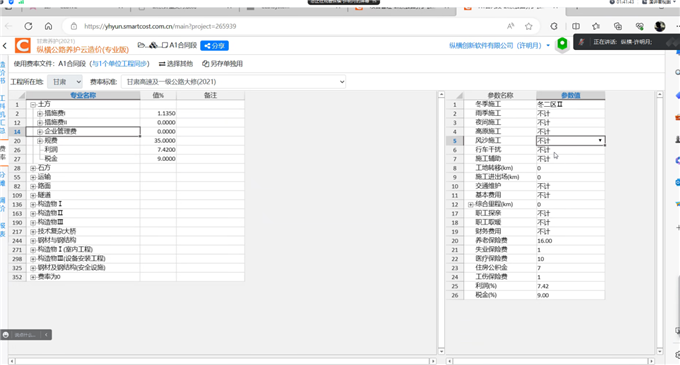Open the 风沙施工 value dropdown arrow

(x=600, y=140)
